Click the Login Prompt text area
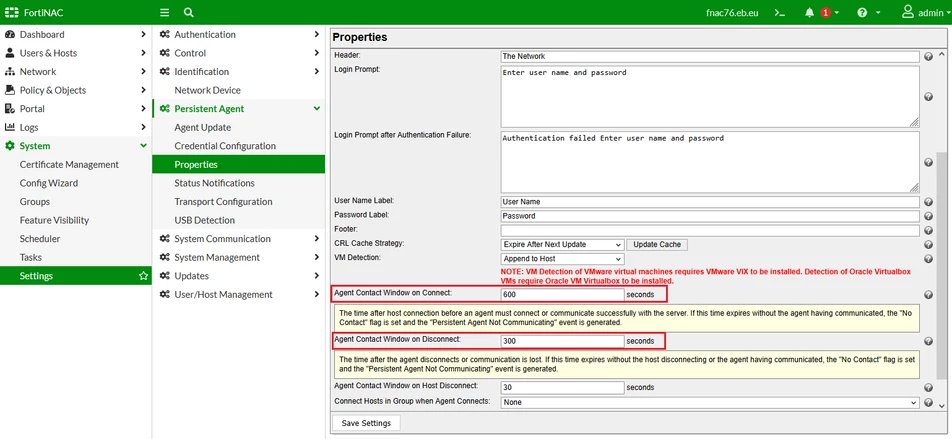The image size is (952, 439). [710, 97]
